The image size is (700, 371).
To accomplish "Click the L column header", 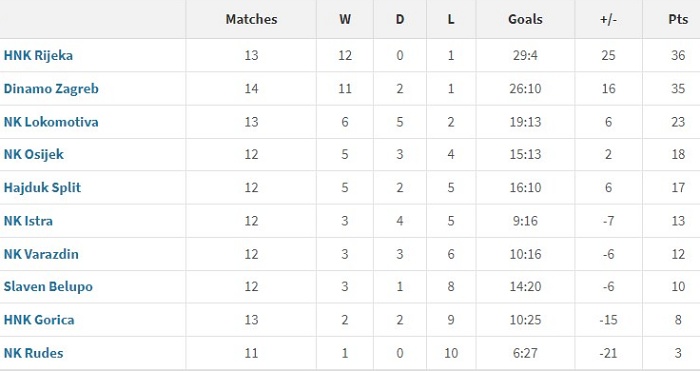I will (451, 19).
